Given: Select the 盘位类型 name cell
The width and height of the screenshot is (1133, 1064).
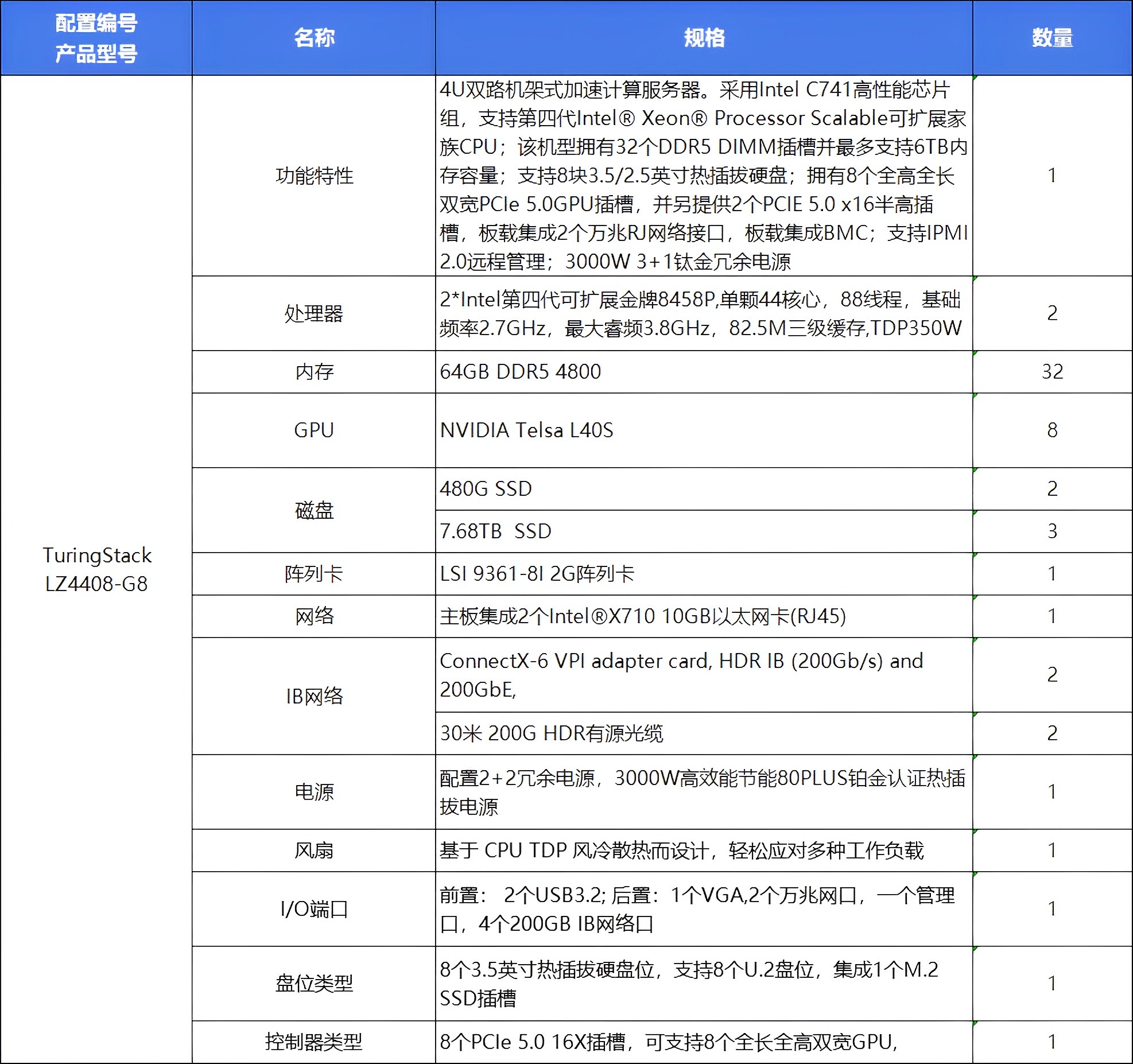Looking at the screenshot, I should 314,984.
